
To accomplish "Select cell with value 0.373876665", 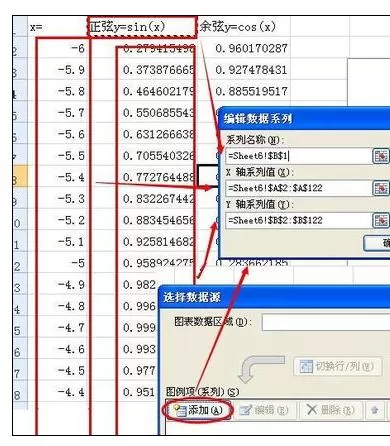I will [143, 70].
